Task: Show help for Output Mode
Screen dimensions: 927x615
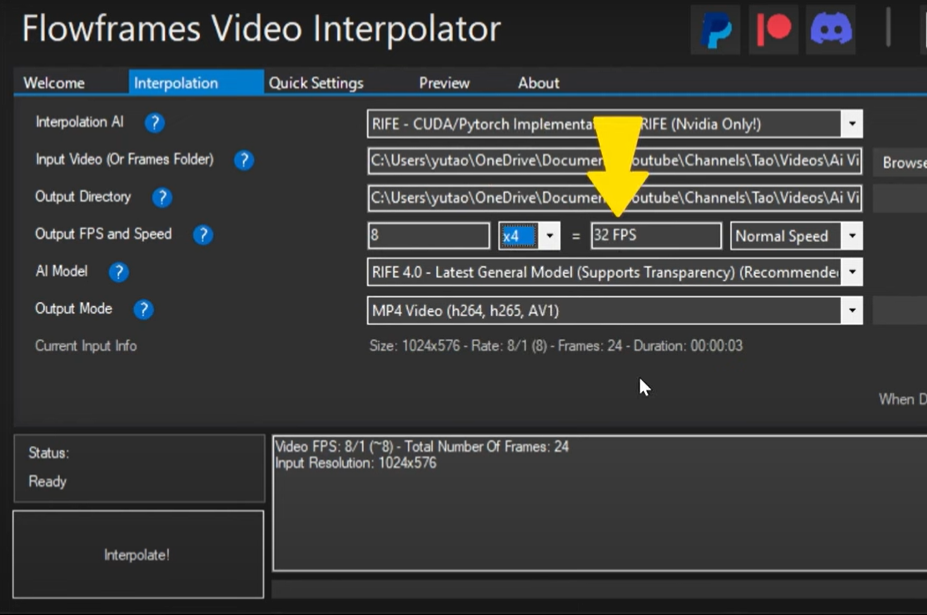Action: point(143,309)
